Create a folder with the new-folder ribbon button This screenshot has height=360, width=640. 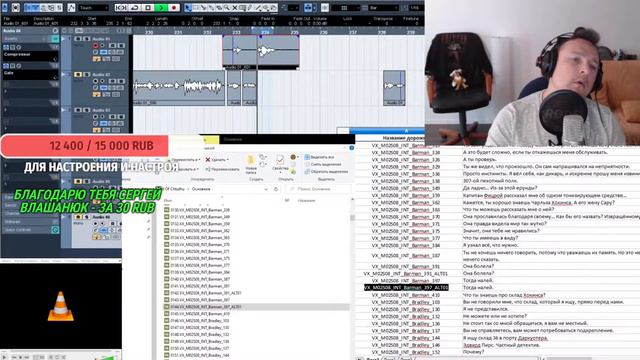[251, 164]
